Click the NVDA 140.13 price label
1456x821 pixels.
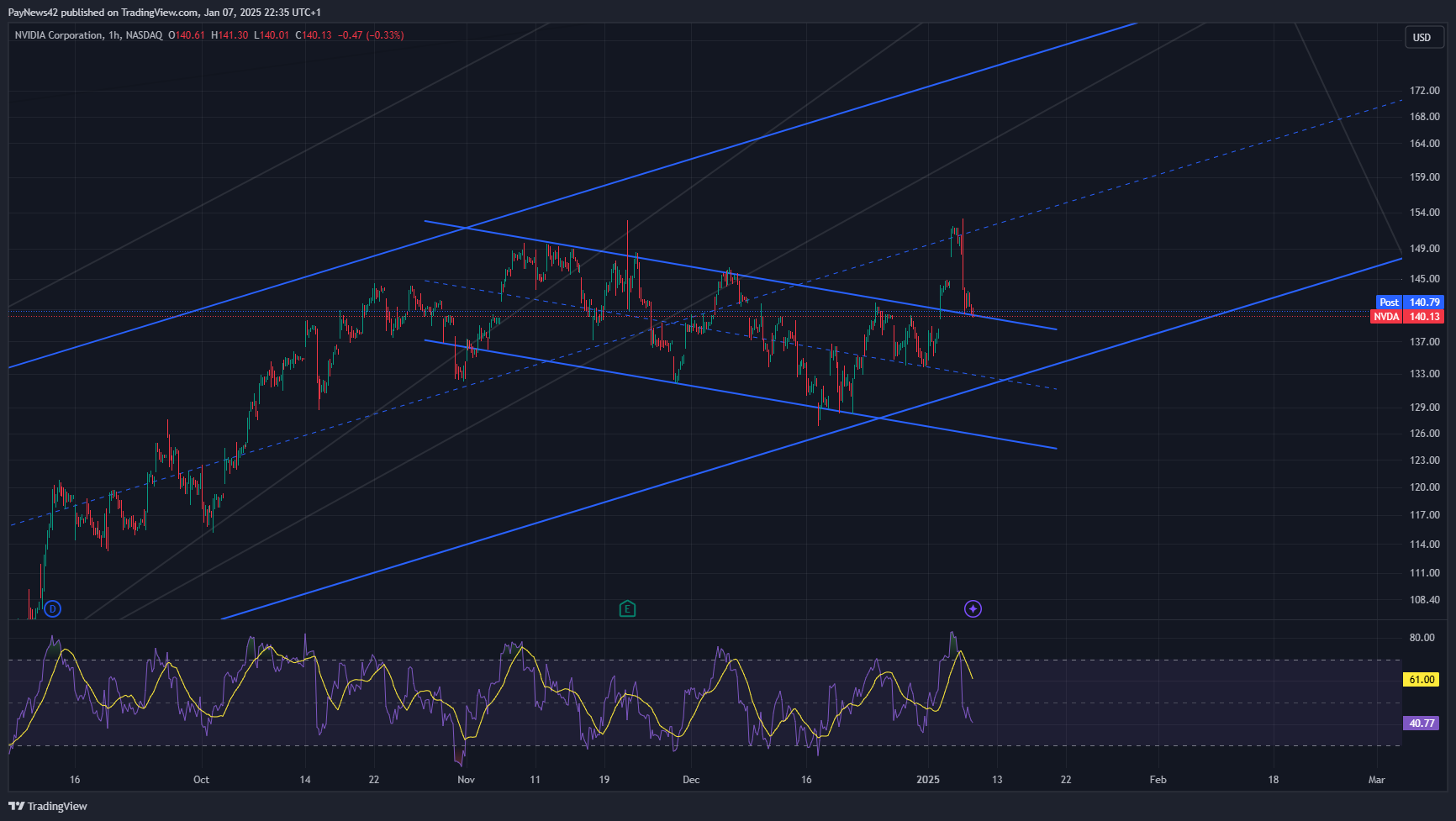pos(1407,317)
